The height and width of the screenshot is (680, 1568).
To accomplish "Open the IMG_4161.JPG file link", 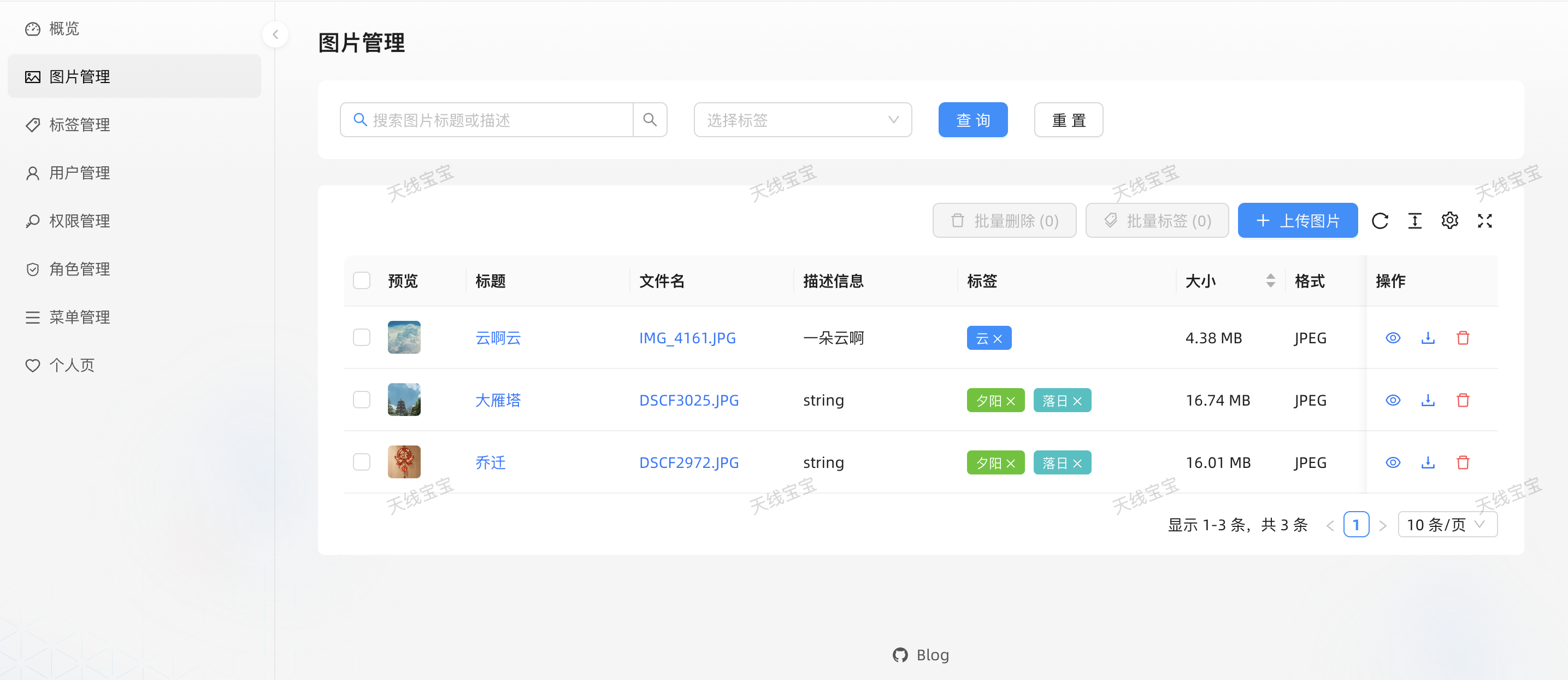I will pos(687,338).
